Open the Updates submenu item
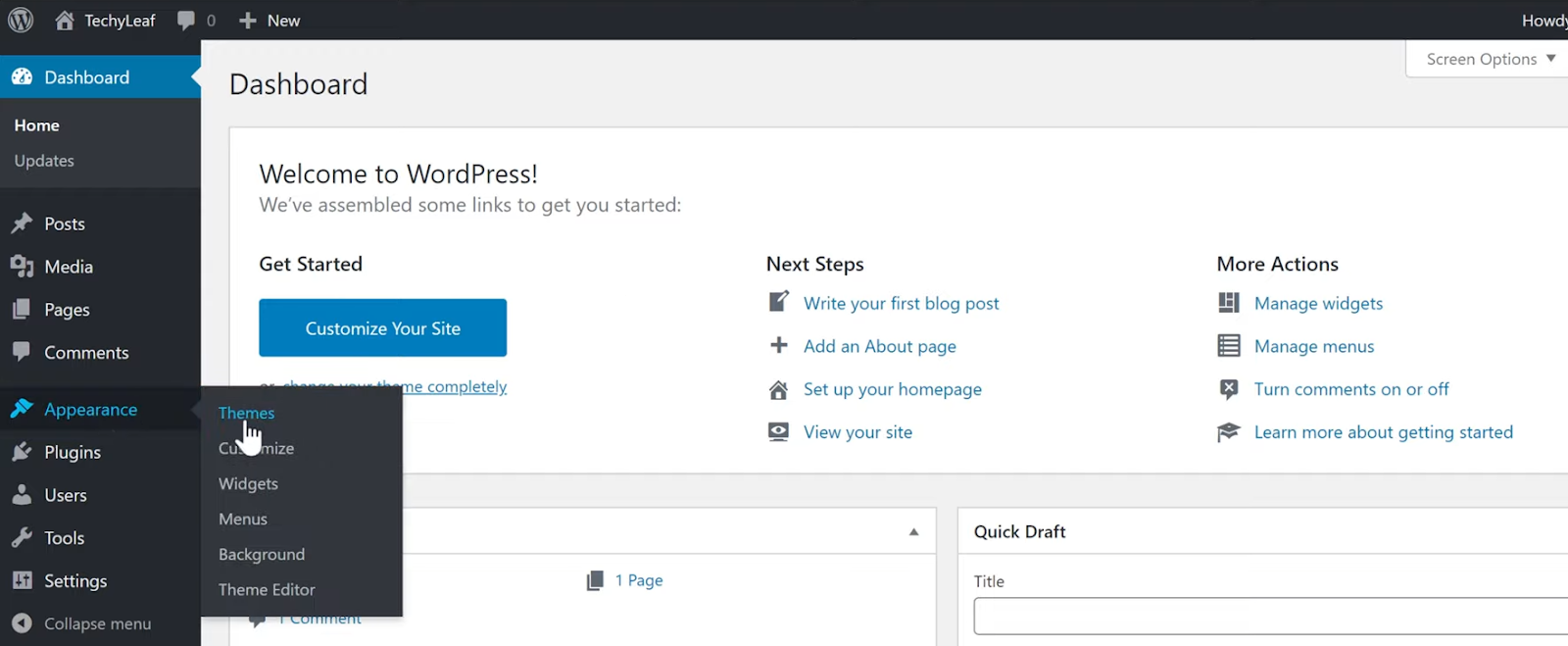This screenshot has width=1568, height=646. [44, 161]
